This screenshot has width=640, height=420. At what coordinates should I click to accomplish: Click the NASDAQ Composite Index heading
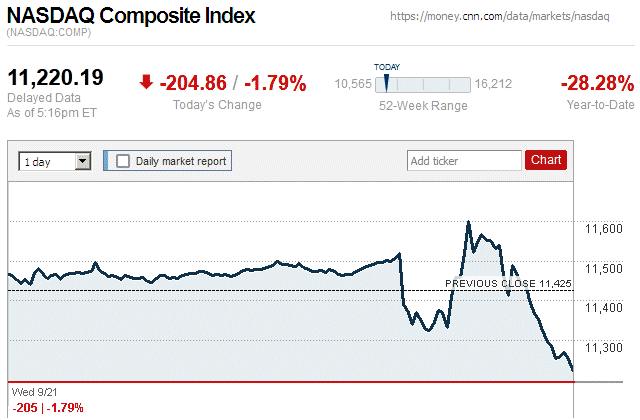click(131, 17)
